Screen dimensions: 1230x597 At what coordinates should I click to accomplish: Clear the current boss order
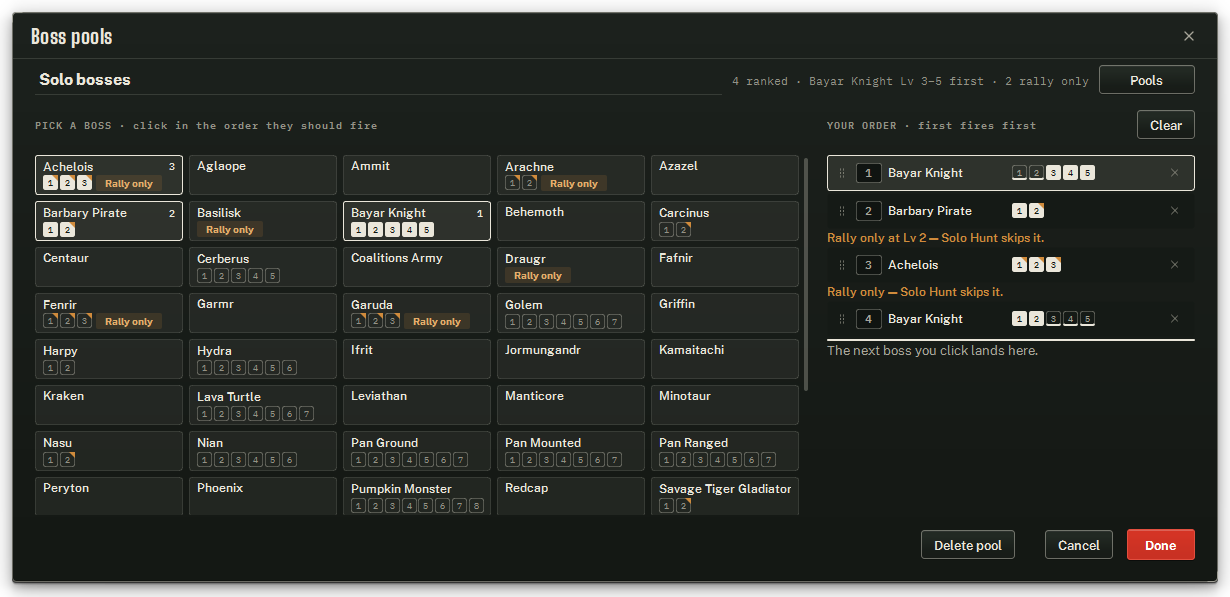1166,125
